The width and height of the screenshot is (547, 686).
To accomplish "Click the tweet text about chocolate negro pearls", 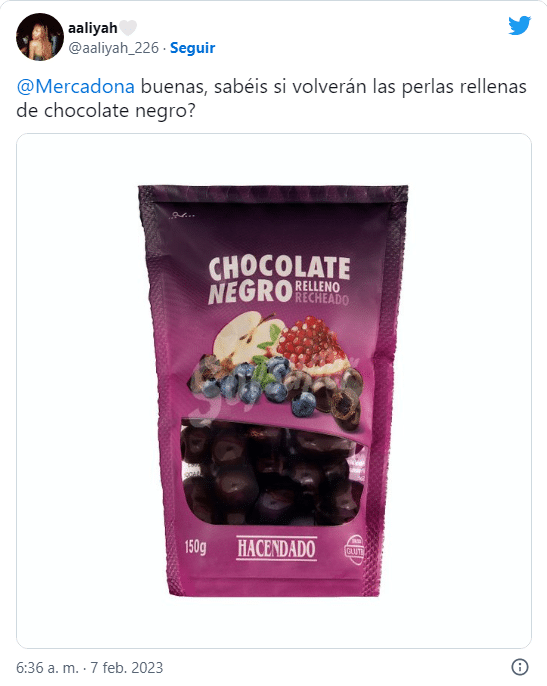I will pos(271,98).
